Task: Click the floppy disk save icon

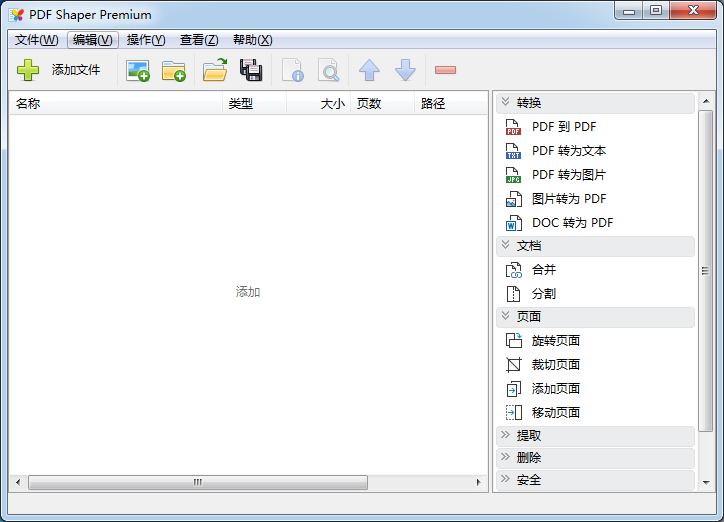Action: tap(251, 70)
